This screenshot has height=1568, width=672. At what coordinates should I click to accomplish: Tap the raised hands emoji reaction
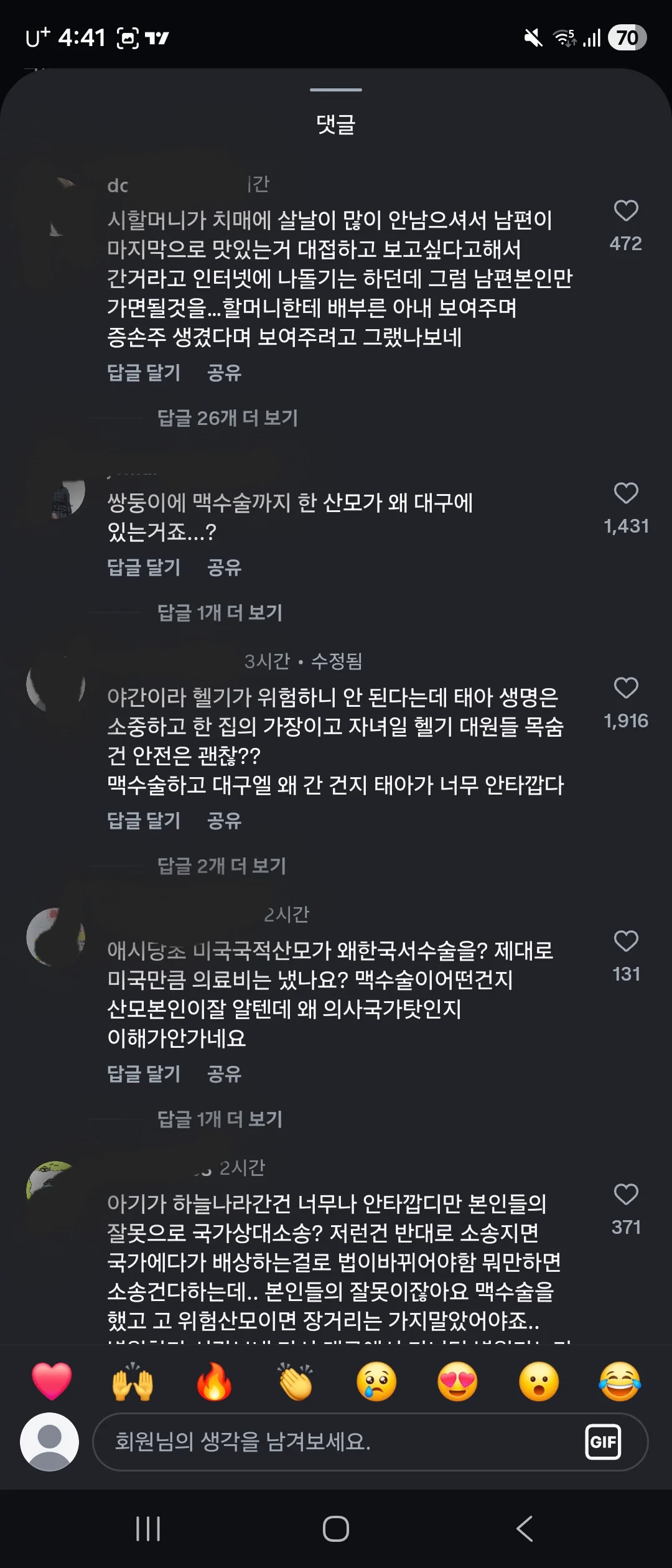point(133,1381)
